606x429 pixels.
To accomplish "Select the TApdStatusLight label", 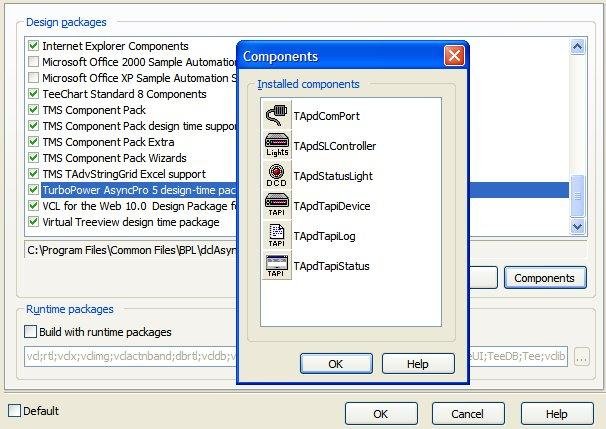I will pos(333,176).
